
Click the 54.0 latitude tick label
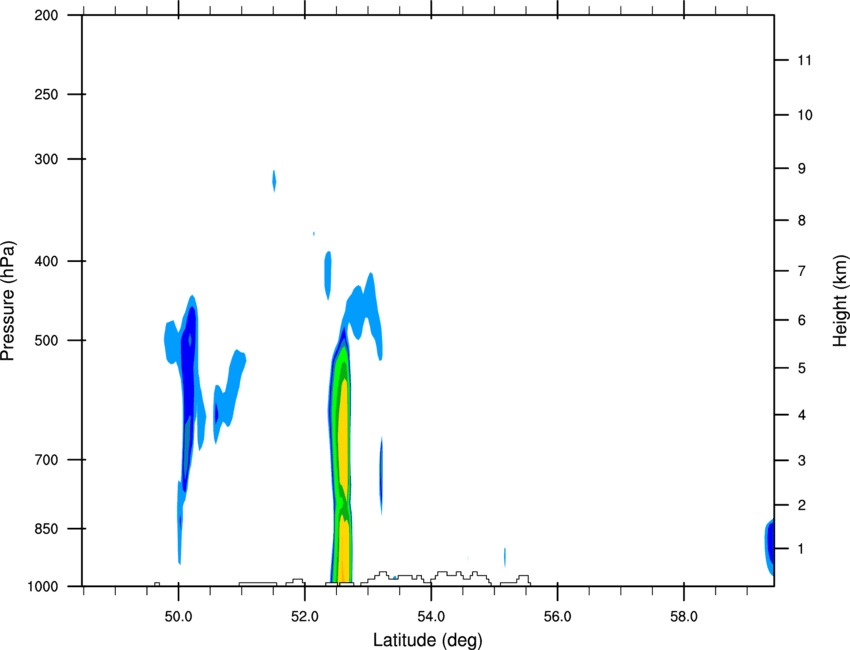[431, 617]
